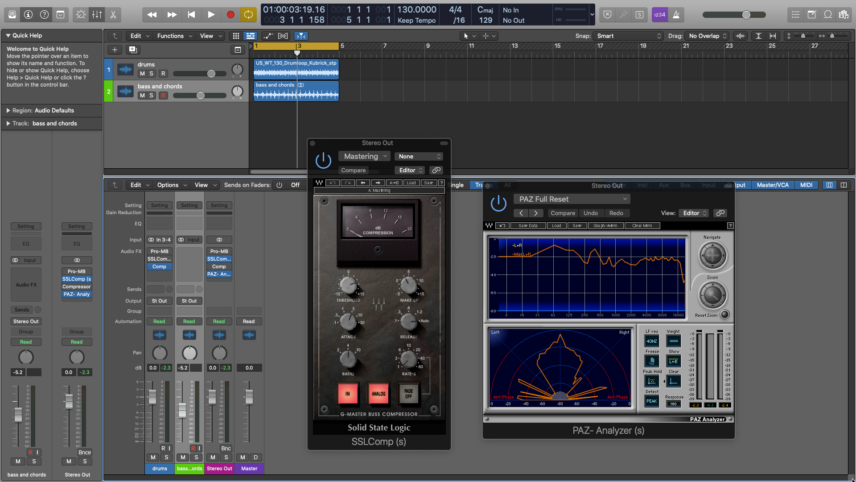This screenshot has width=856, height=482.
Task: Open the Edit menu in Tracks area
Action: coord(139,36)
